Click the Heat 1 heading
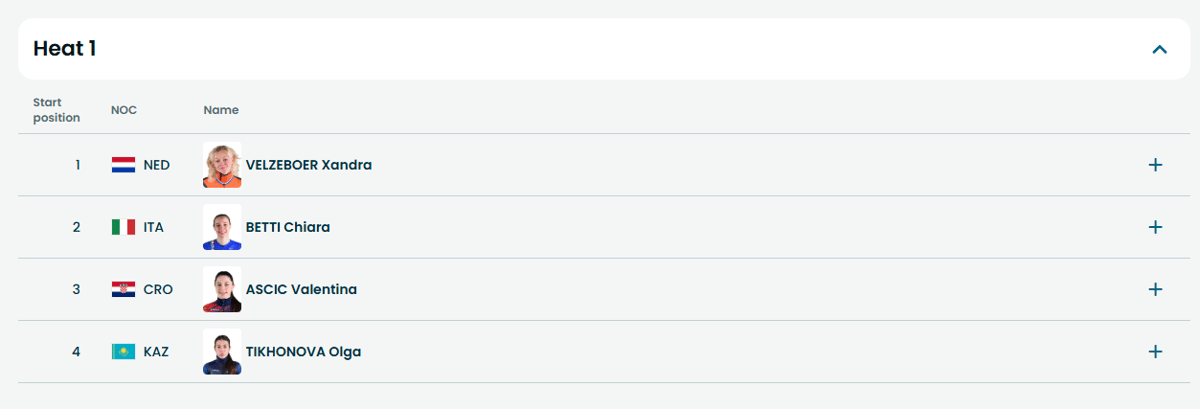Viewport: 1200px width, 409px height. [65, 48]
